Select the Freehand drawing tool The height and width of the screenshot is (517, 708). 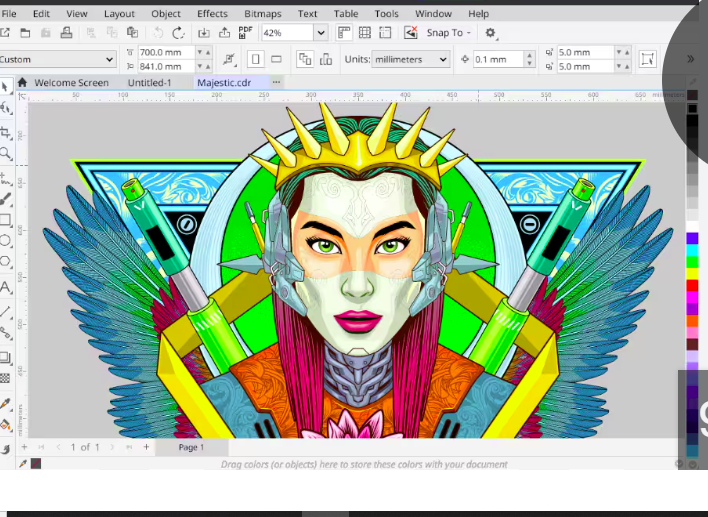pyautogui.click(x=5, y=178)
